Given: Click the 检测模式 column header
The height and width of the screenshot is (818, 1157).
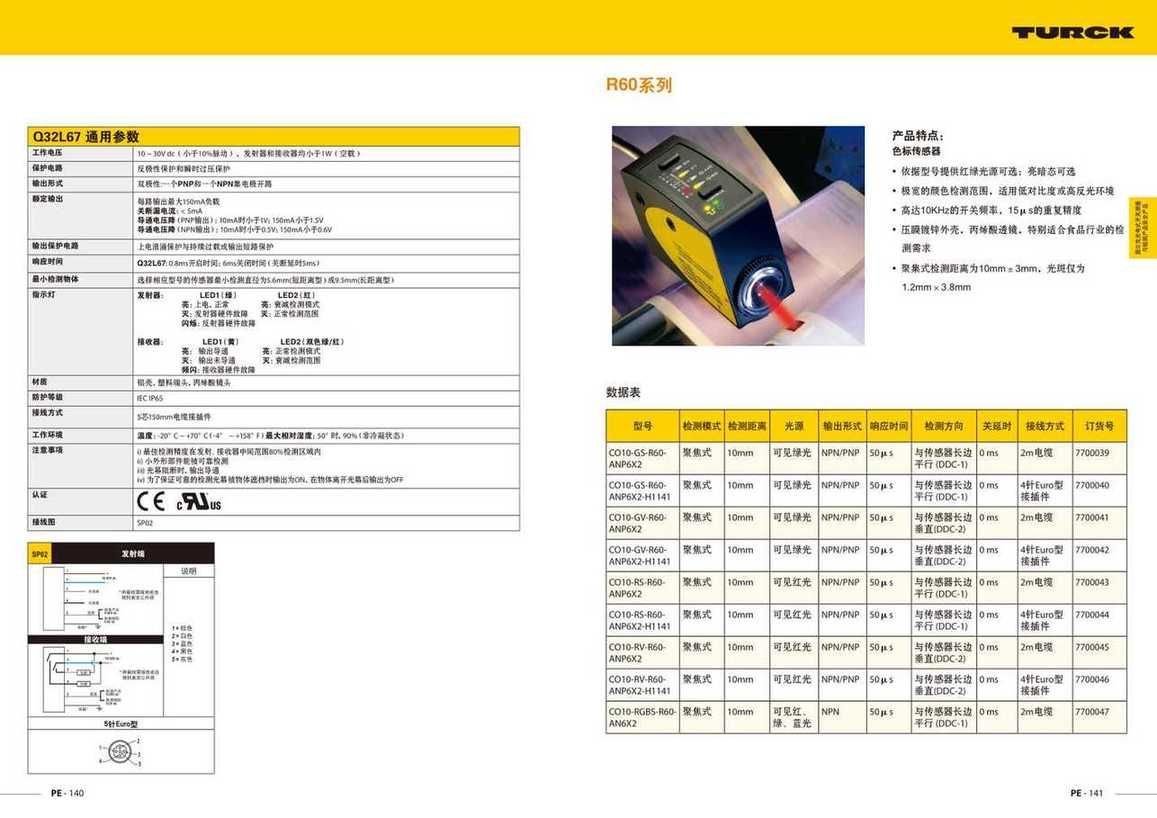Looking at the screenshot, I should pos(701,426).
